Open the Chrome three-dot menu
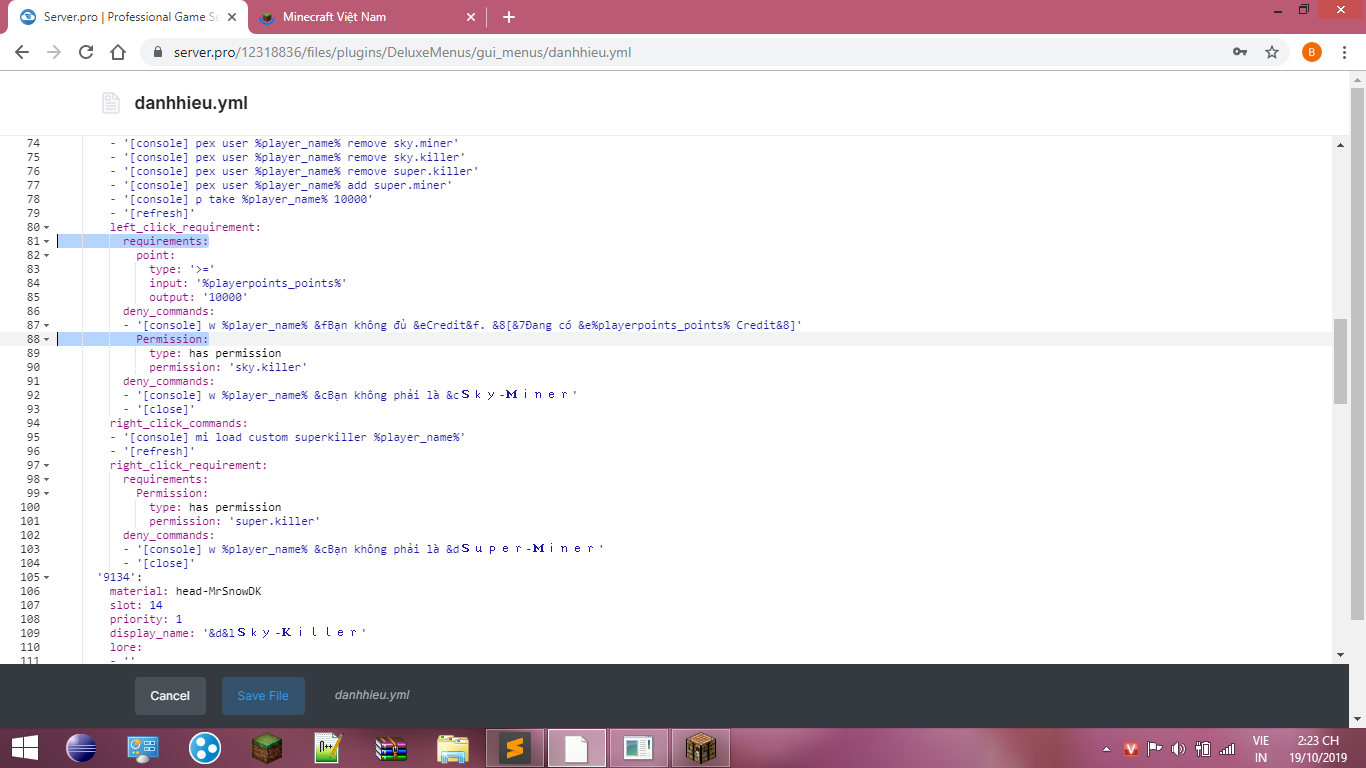This screenshot has width=1366, height=768. click(1345, 52)
